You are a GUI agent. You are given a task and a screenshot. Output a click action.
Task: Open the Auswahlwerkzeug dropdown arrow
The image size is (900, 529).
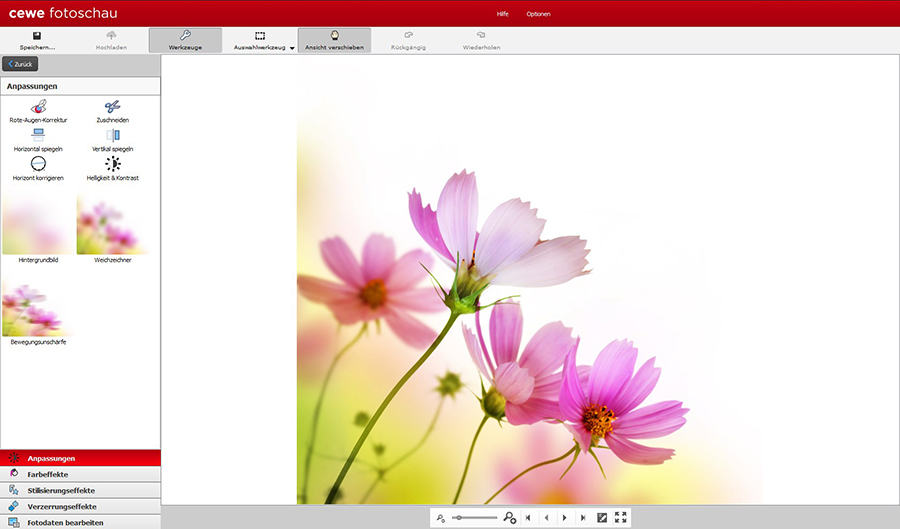tap(292, 47)
